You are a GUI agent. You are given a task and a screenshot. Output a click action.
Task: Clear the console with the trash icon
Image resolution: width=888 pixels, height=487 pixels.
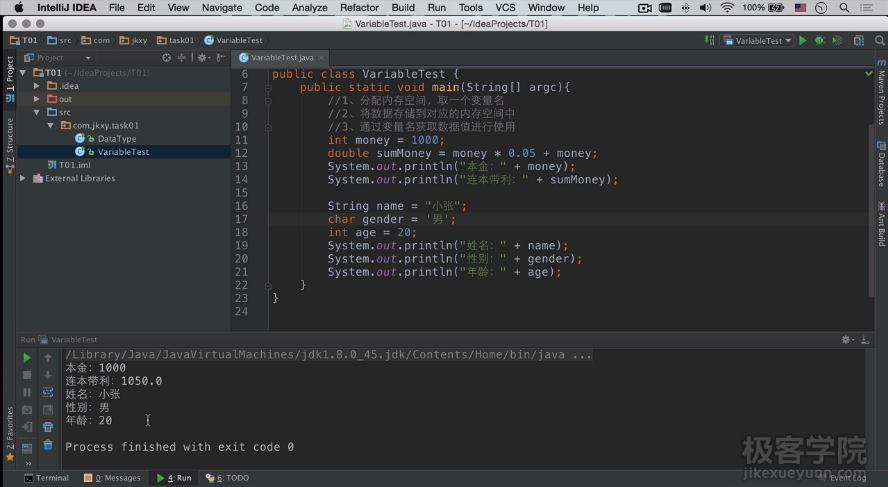tap(47, 444)
